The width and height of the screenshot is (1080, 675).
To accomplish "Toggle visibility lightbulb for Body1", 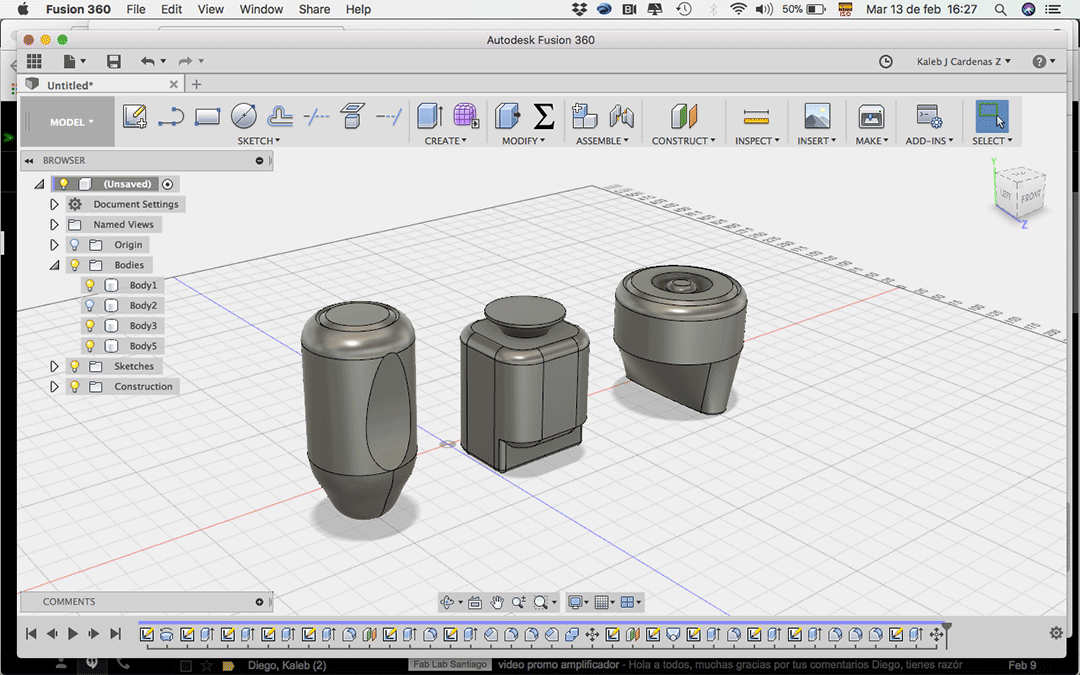I will (x=90, y=285).
